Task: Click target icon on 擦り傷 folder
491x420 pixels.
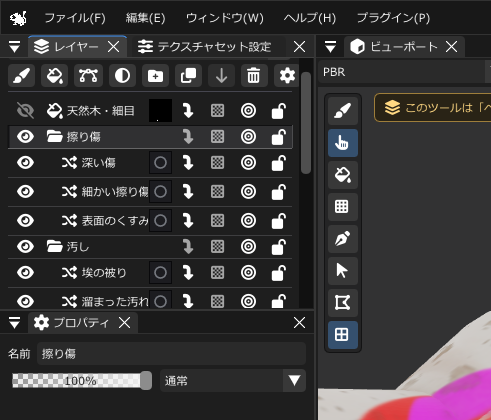Action: tap(248, 137)
